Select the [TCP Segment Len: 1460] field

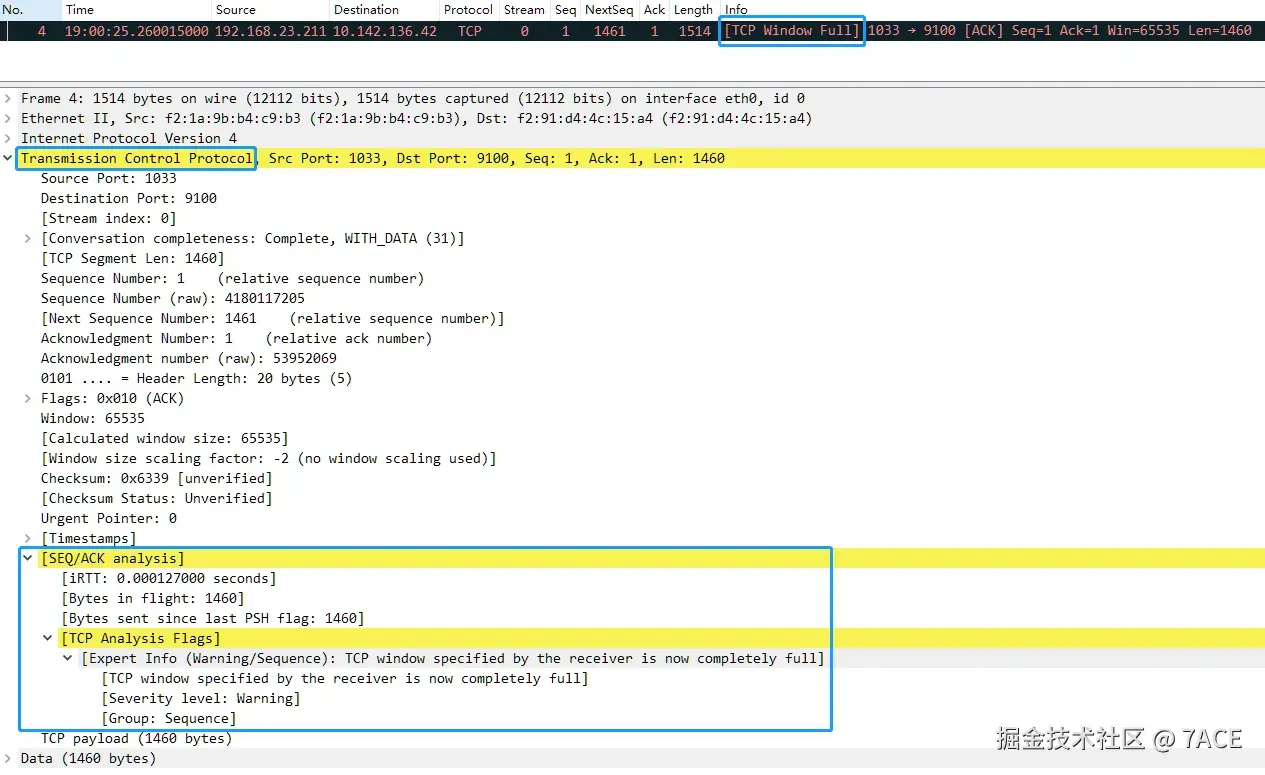(x=132, y=258)
